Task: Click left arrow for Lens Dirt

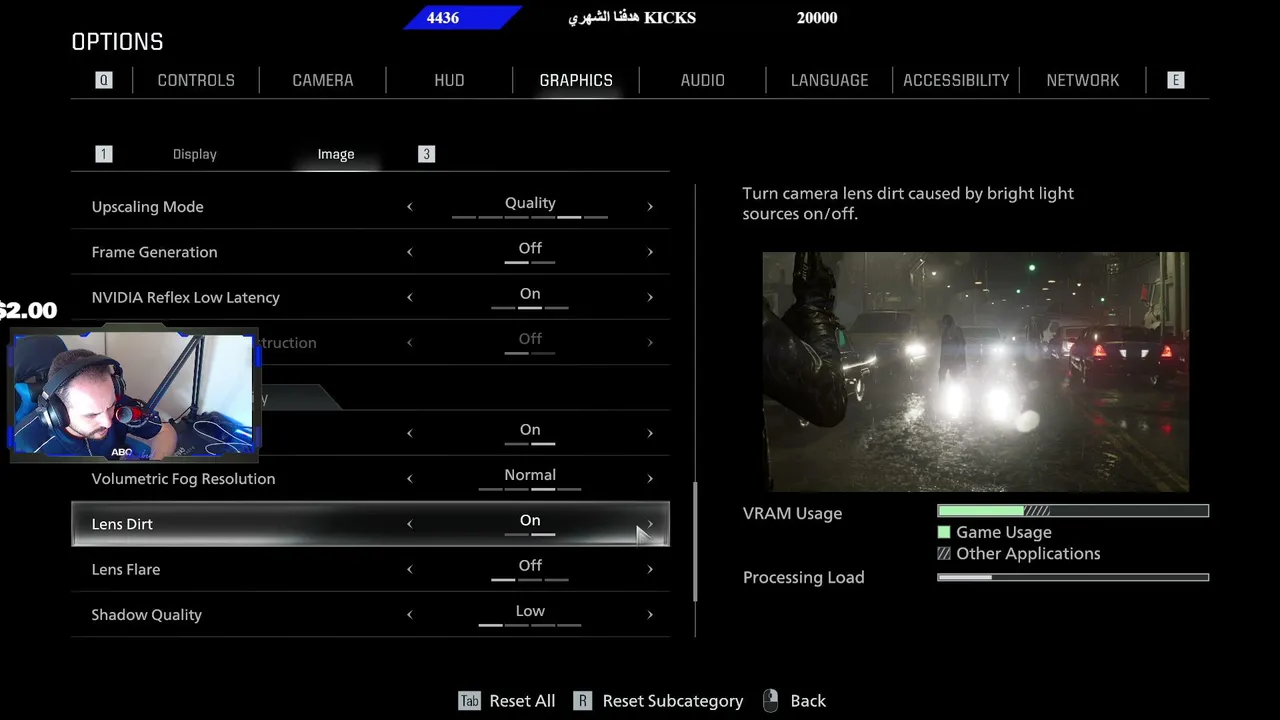Action: pos(409,524)
